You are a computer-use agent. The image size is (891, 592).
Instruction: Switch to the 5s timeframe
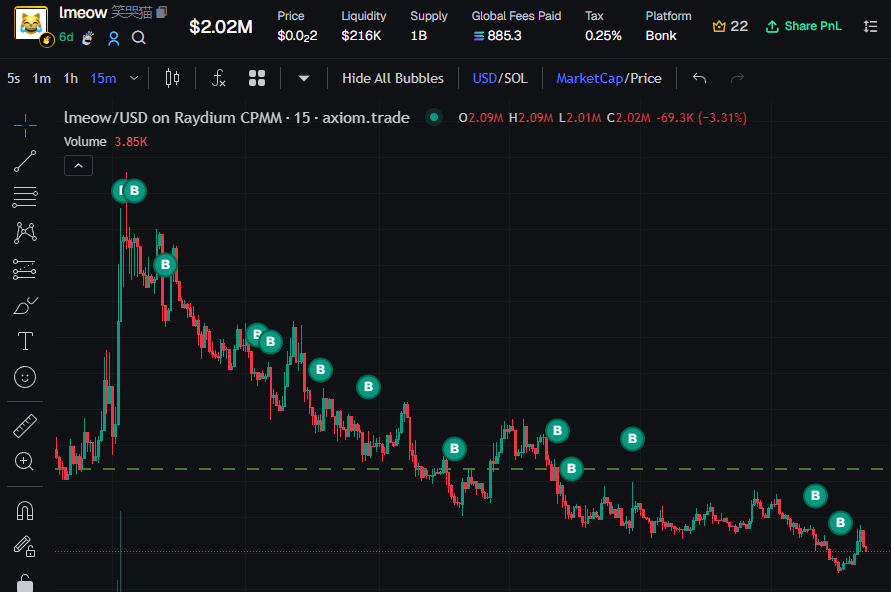click(14, 78)
